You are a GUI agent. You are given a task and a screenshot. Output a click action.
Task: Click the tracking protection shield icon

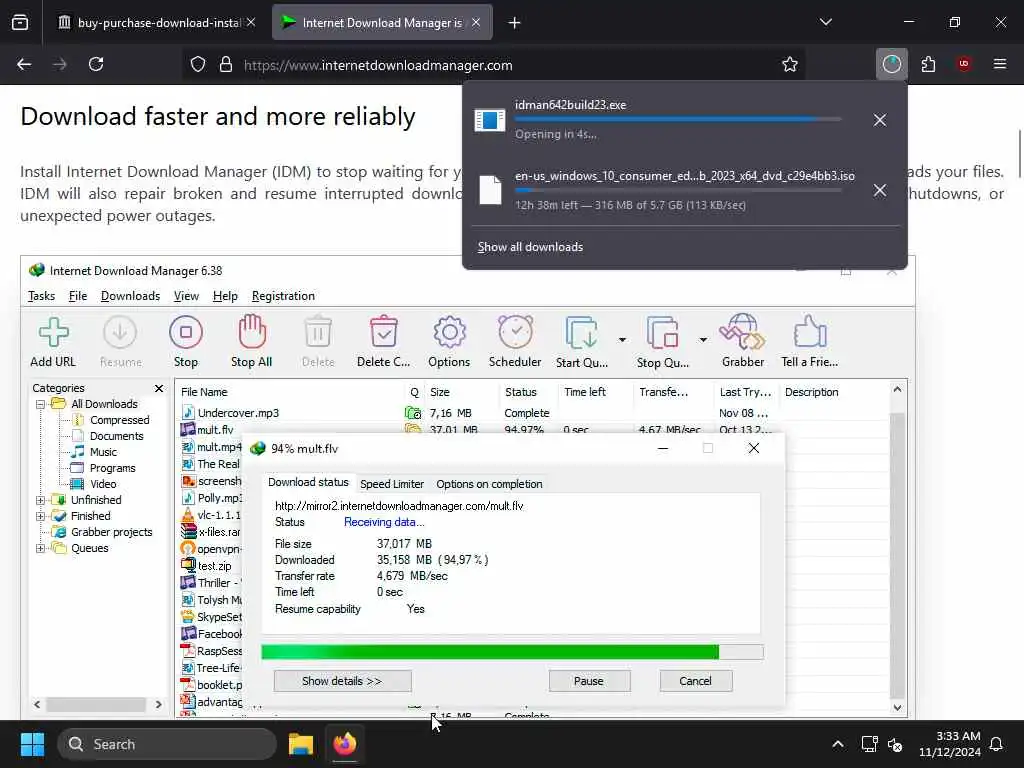[x=198, y=64]
